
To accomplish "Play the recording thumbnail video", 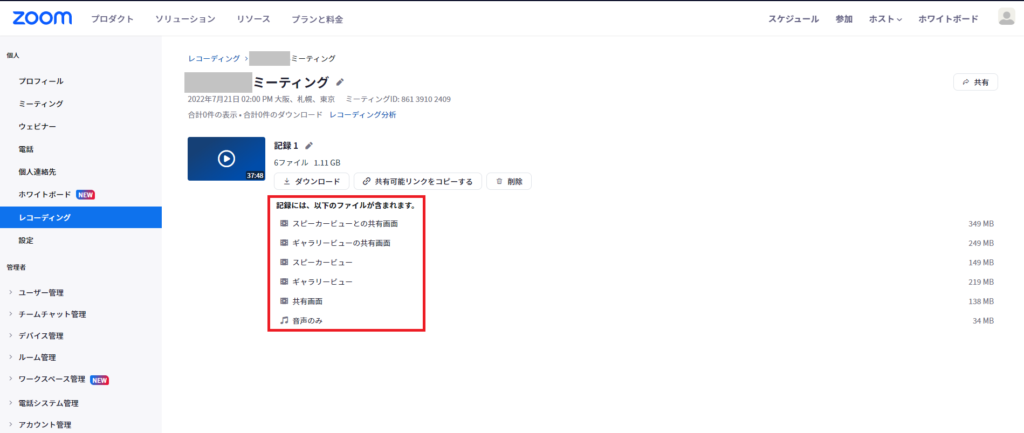I will tap(226, 158).
